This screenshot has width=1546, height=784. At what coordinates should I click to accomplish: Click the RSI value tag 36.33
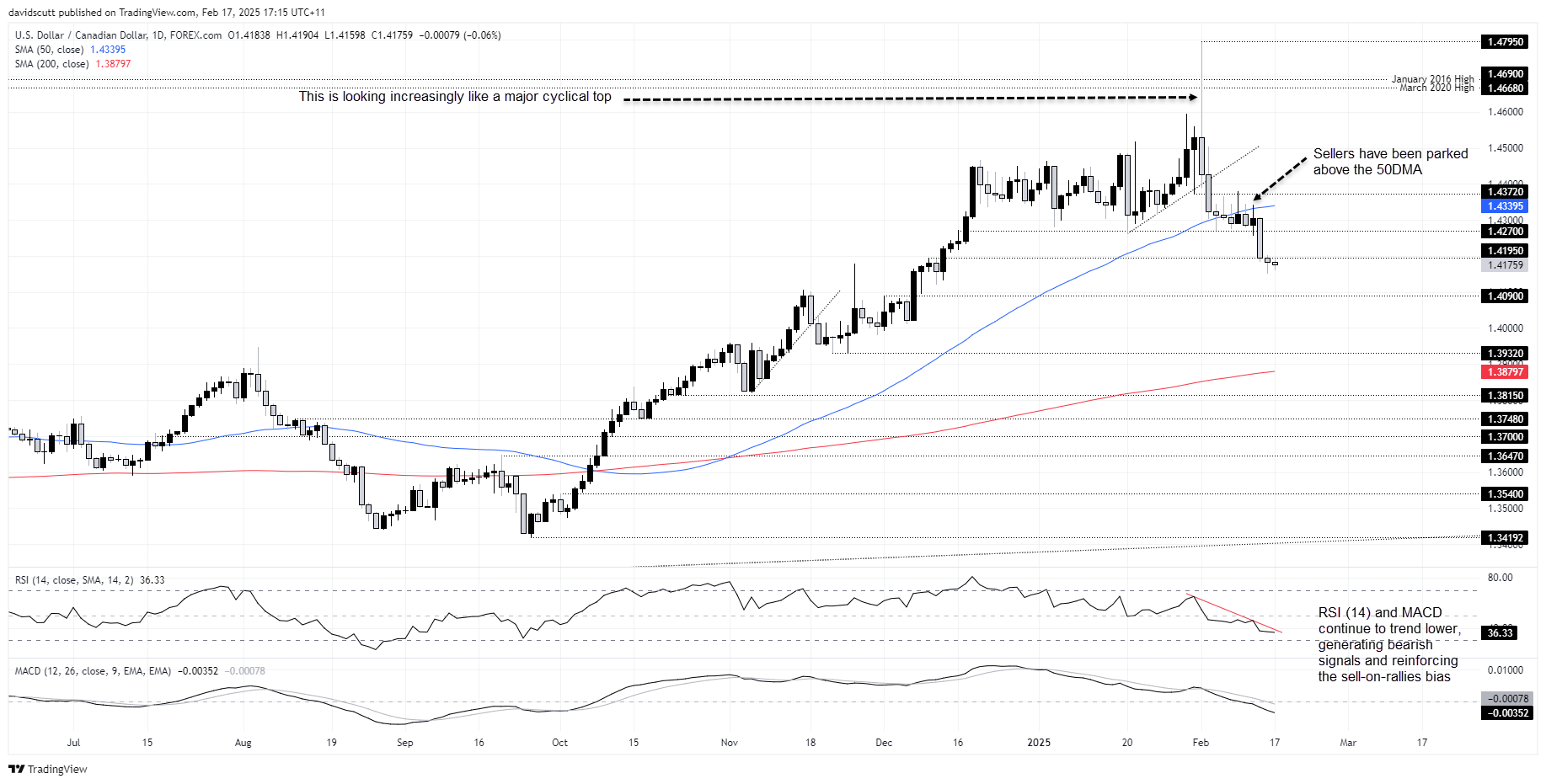coord(1500,633)
